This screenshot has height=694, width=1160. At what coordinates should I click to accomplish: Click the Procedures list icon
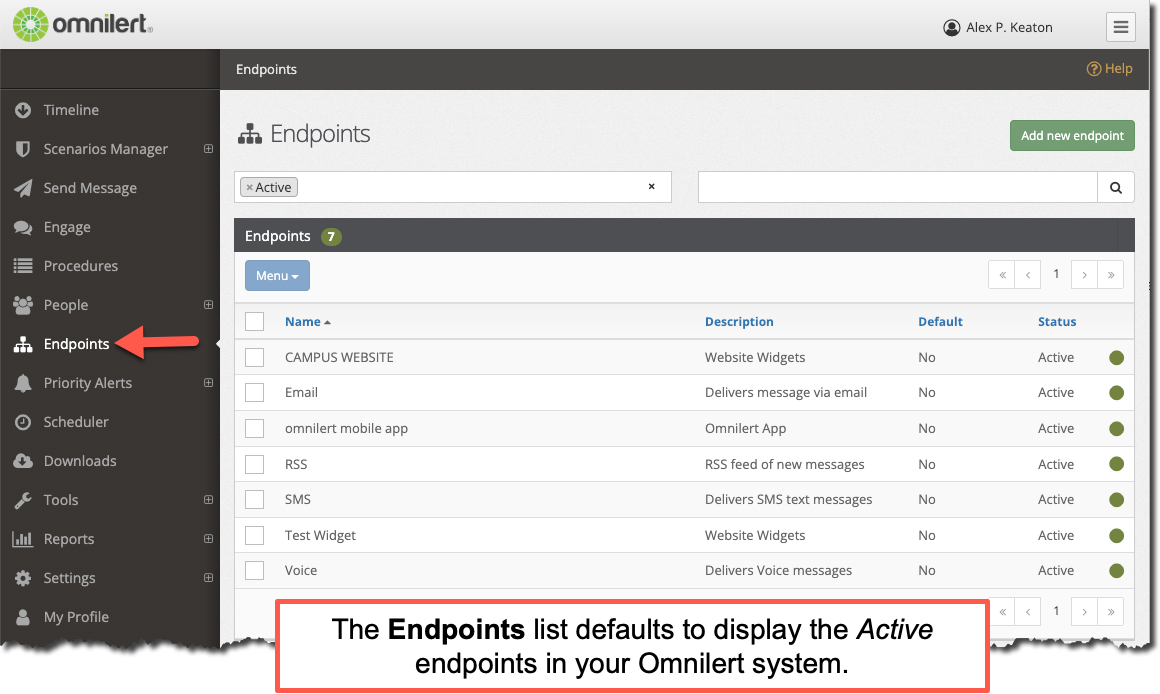click(x=23, y=266)
